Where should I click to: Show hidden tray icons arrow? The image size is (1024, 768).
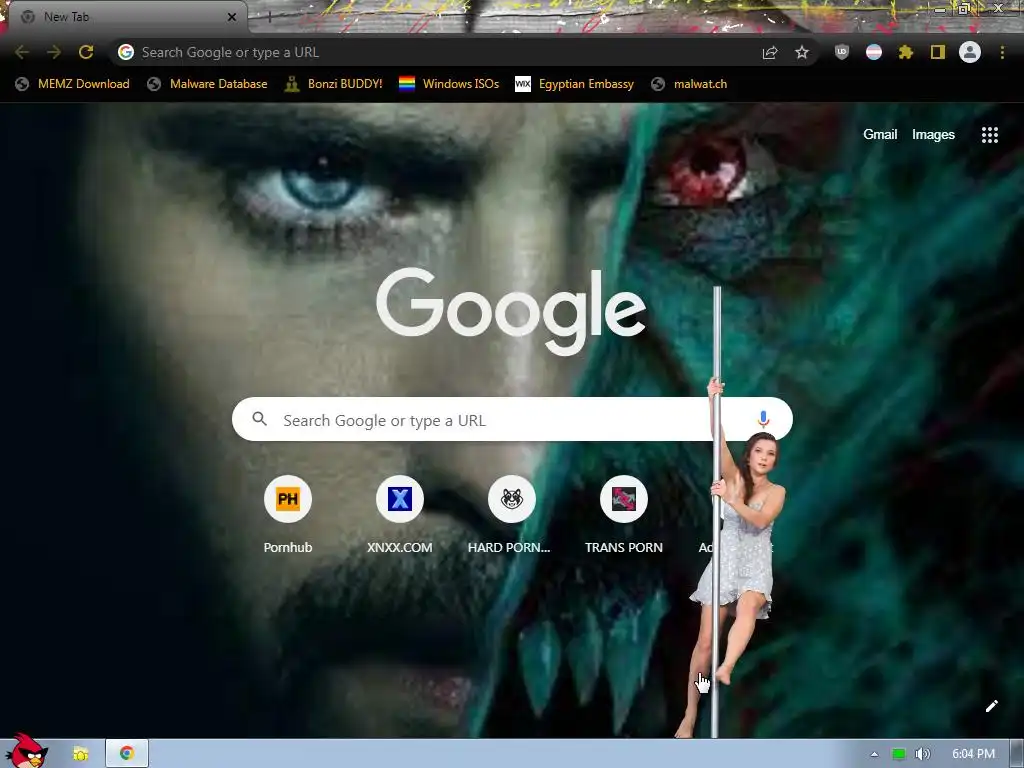tap(874, 754)
